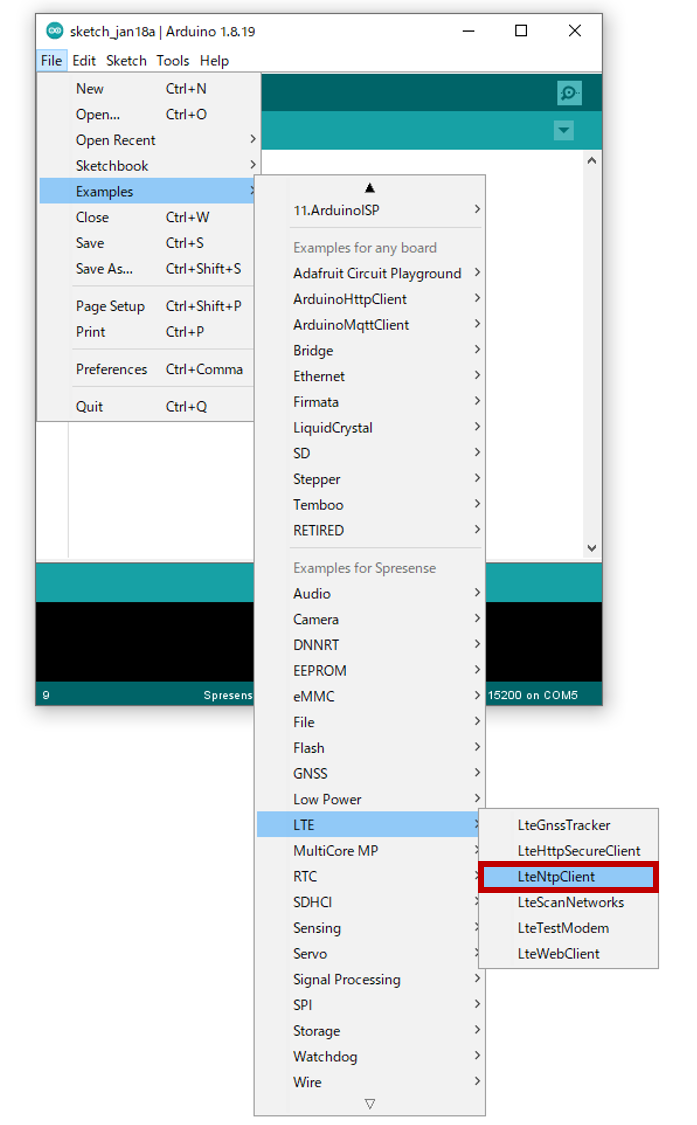Select the Examples menu entry
This screenshot has height=1125, width=697.
click(147, 192)
